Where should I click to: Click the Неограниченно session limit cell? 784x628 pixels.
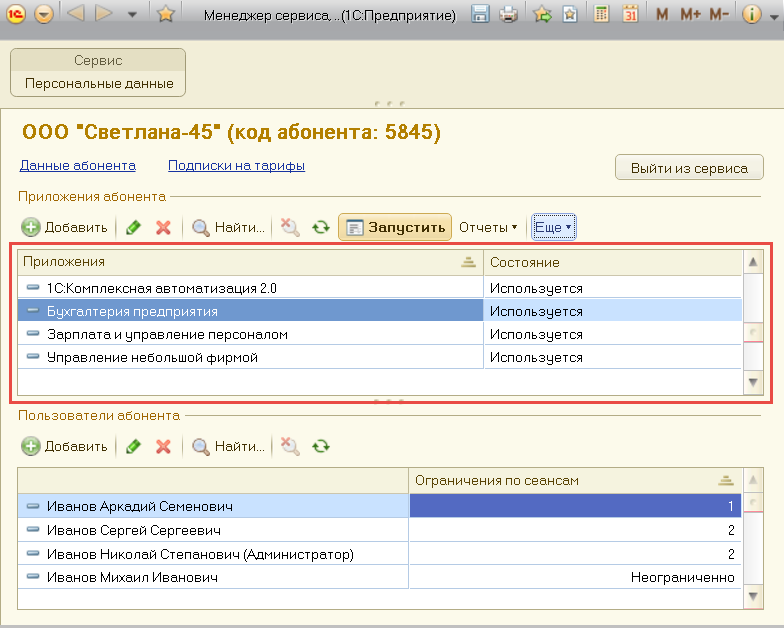(575, 577)
